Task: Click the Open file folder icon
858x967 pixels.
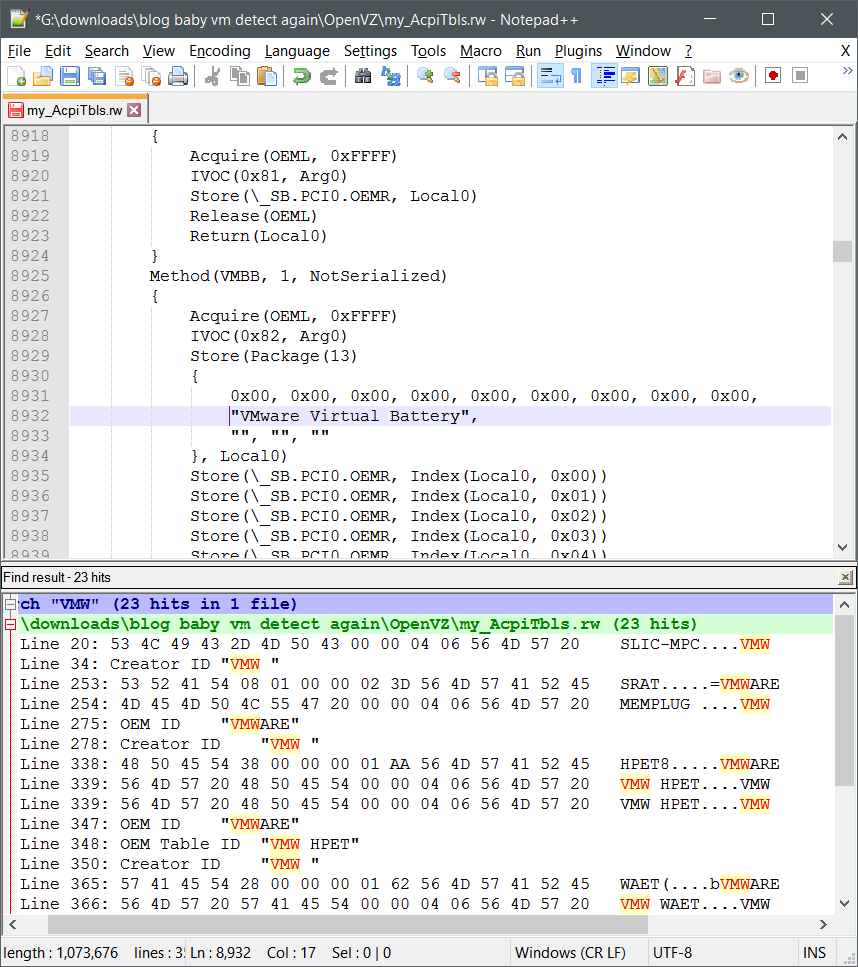Action: click(43, 76)
